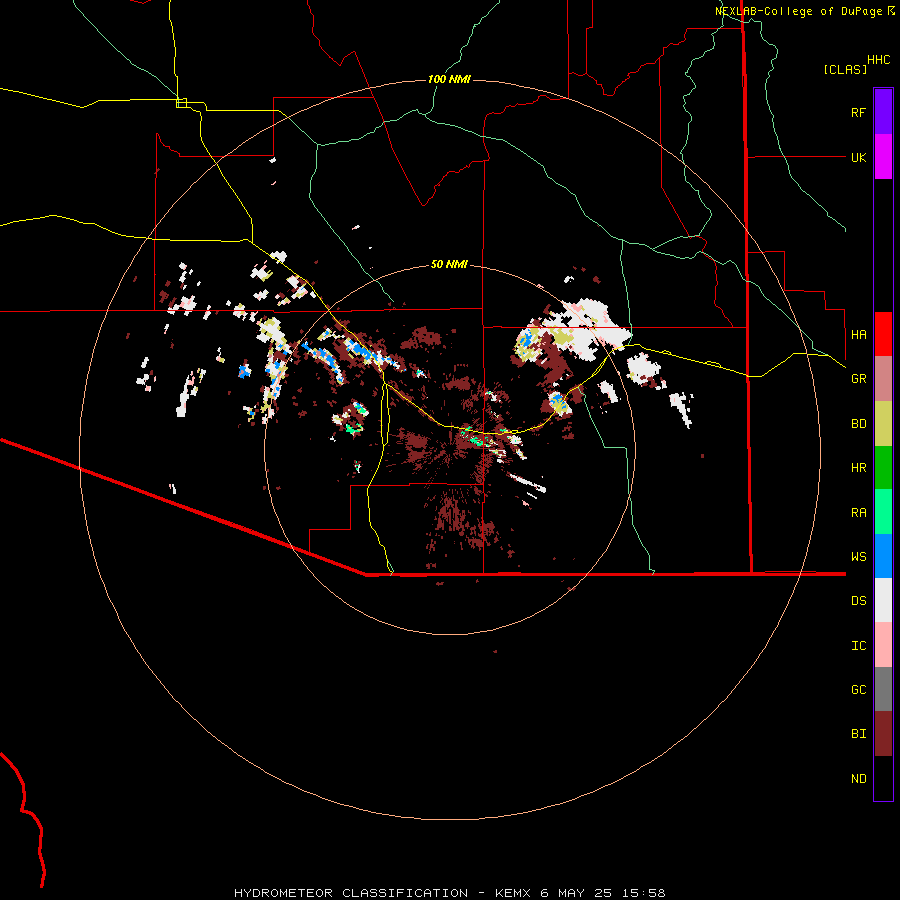The image size is (900, 900).
Task: Click the 50 NMI range ring label
Action: click(x=449, y=264)
